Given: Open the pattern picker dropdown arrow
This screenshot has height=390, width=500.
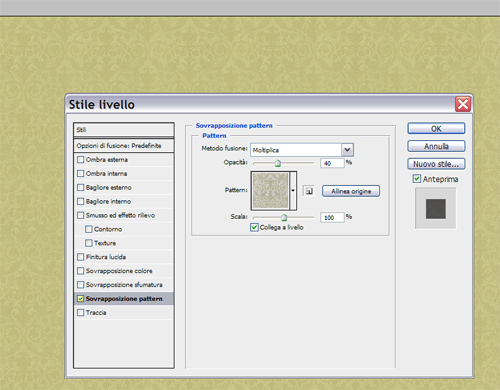Looking at the screenshot, I should (293, 191).
